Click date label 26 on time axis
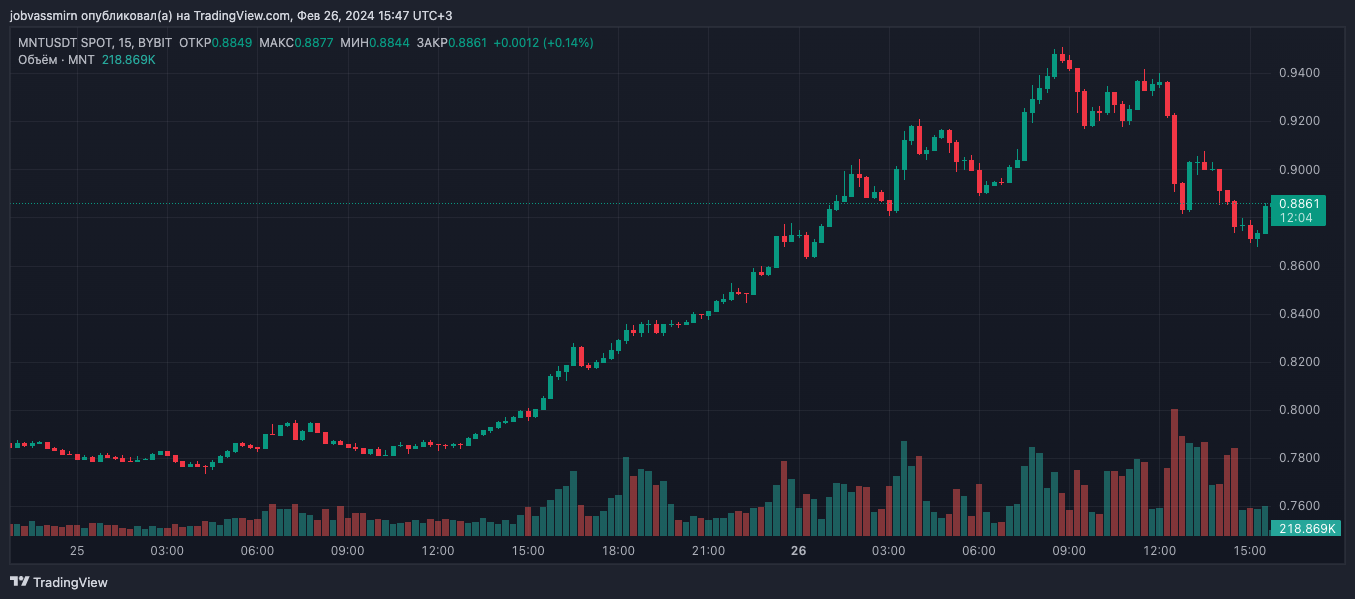 coord(798,551)
